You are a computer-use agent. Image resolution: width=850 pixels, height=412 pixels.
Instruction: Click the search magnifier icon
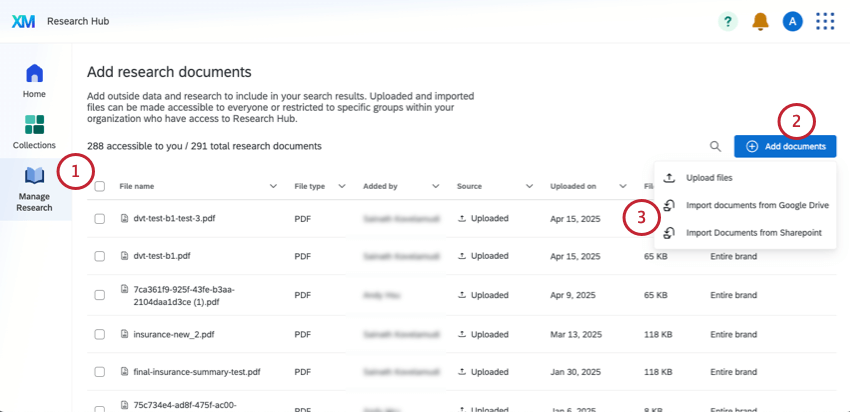coord(715,146)
